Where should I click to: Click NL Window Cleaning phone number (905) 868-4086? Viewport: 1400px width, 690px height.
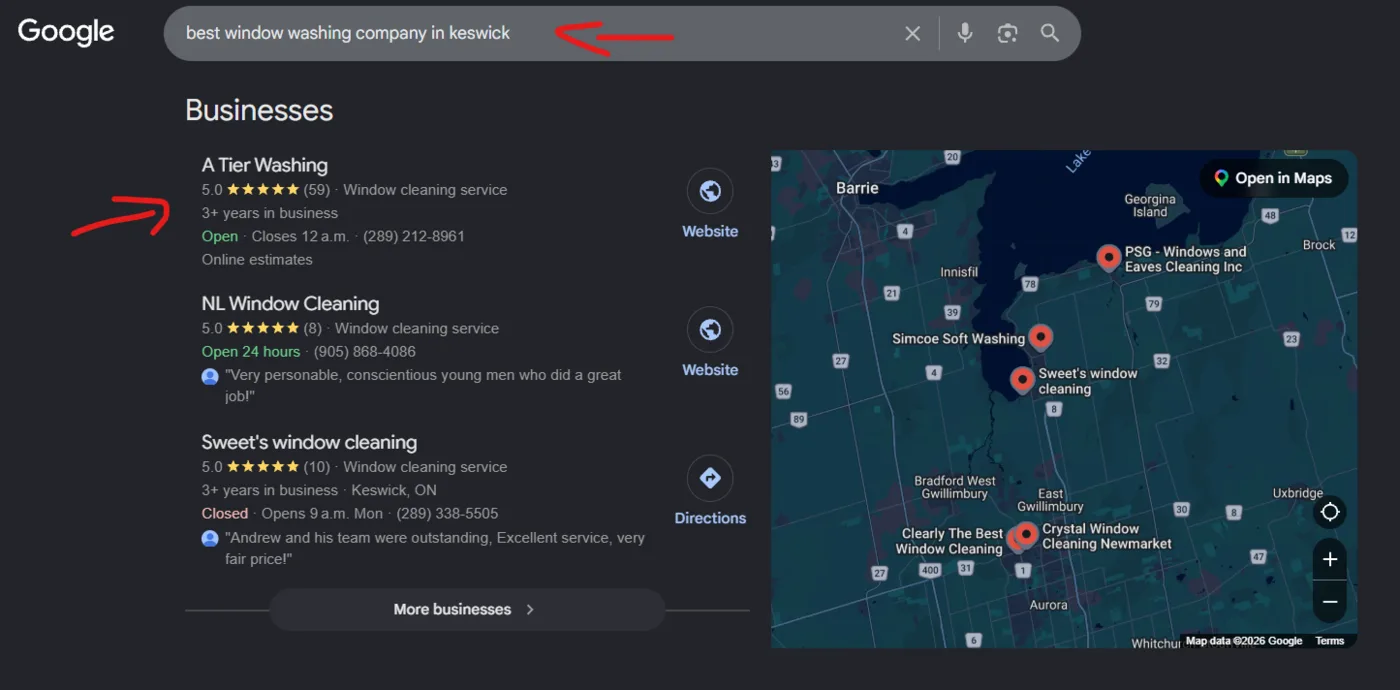pyautogui.click(x=365, y=352)
